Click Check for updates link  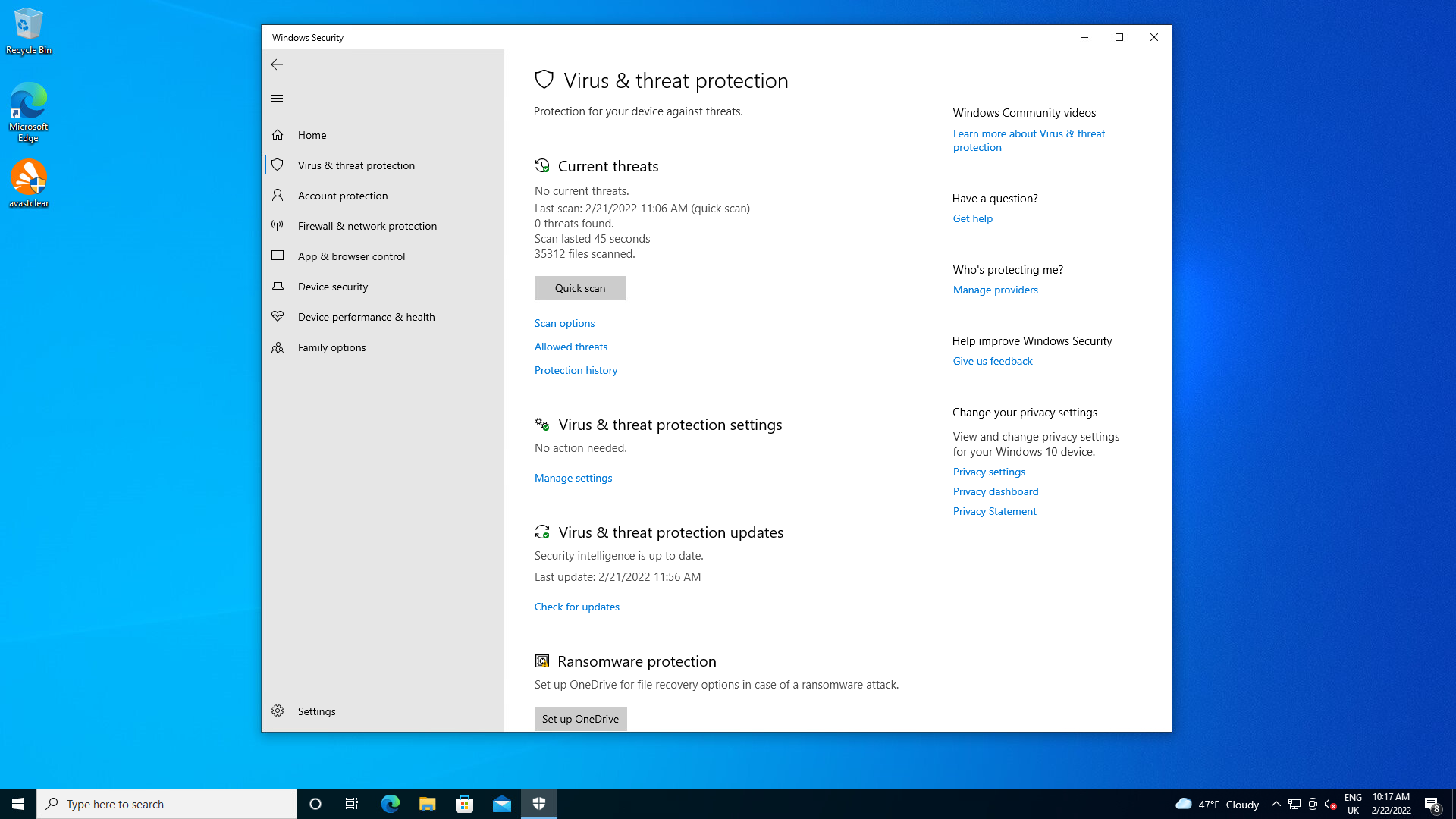(576, 607)
